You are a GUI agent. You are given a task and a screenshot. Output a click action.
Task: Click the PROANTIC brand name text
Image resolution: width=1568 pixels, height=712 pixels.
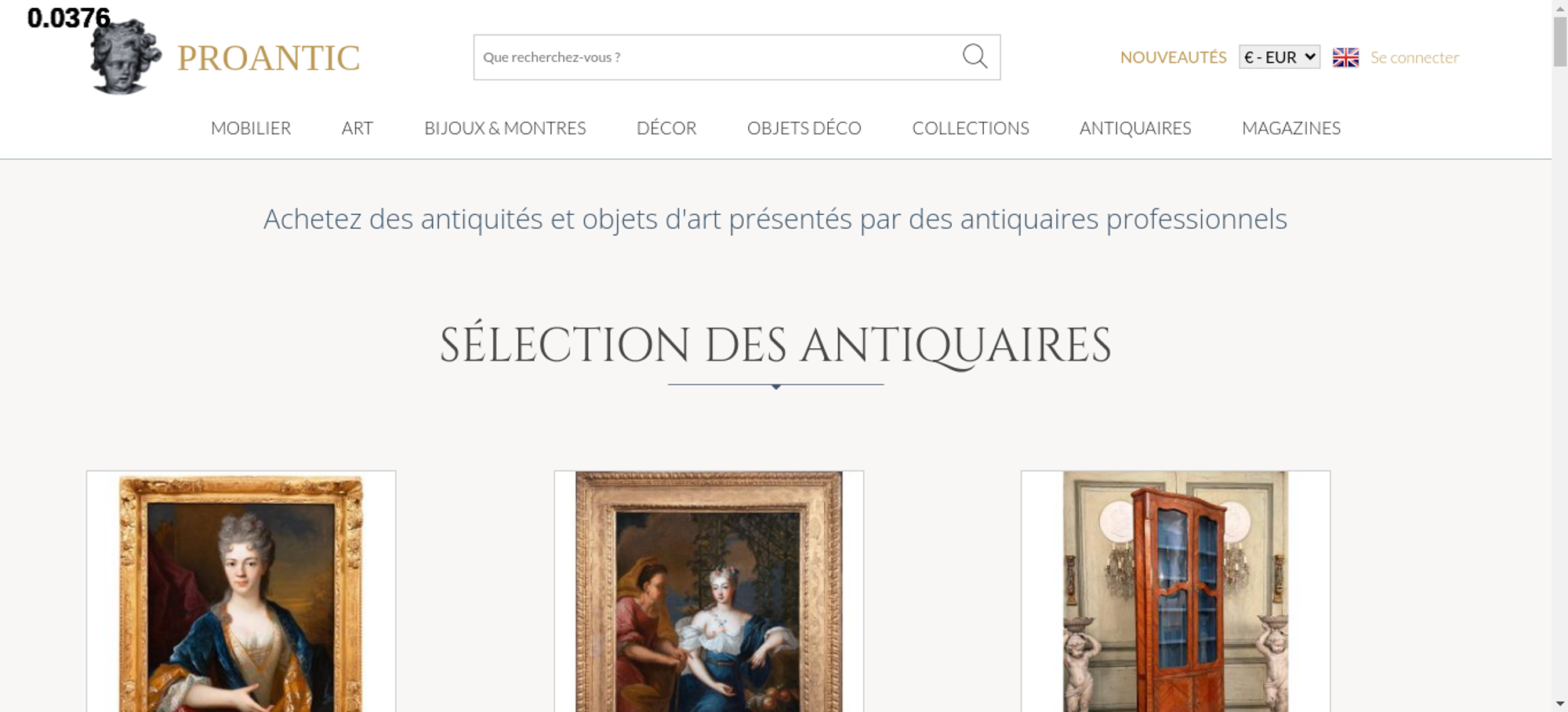[268, 58]
